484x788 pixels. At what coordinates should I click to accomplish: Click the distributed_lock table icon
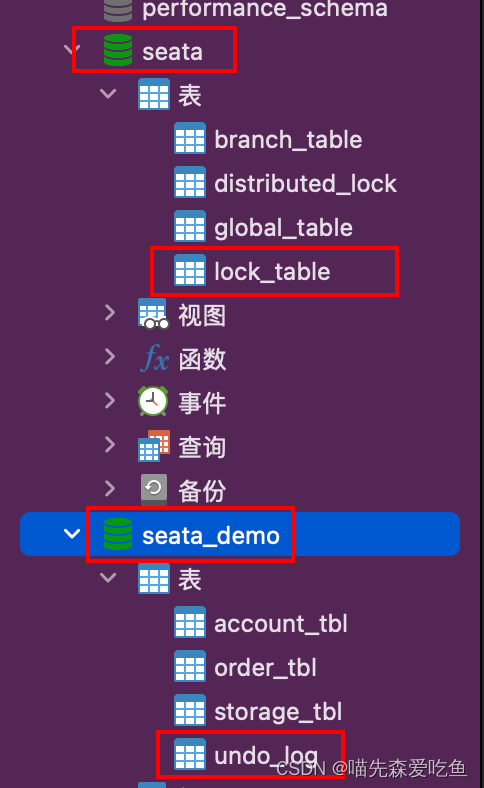pyautogui.click(x=190, y=182)
